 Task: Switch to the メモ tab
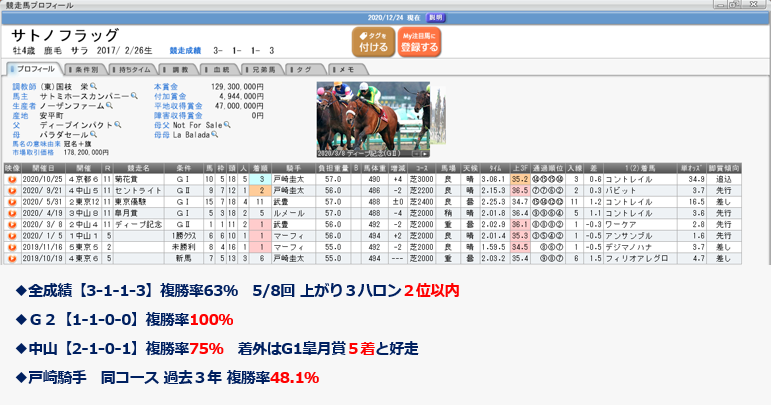click(x=343, y=69)
